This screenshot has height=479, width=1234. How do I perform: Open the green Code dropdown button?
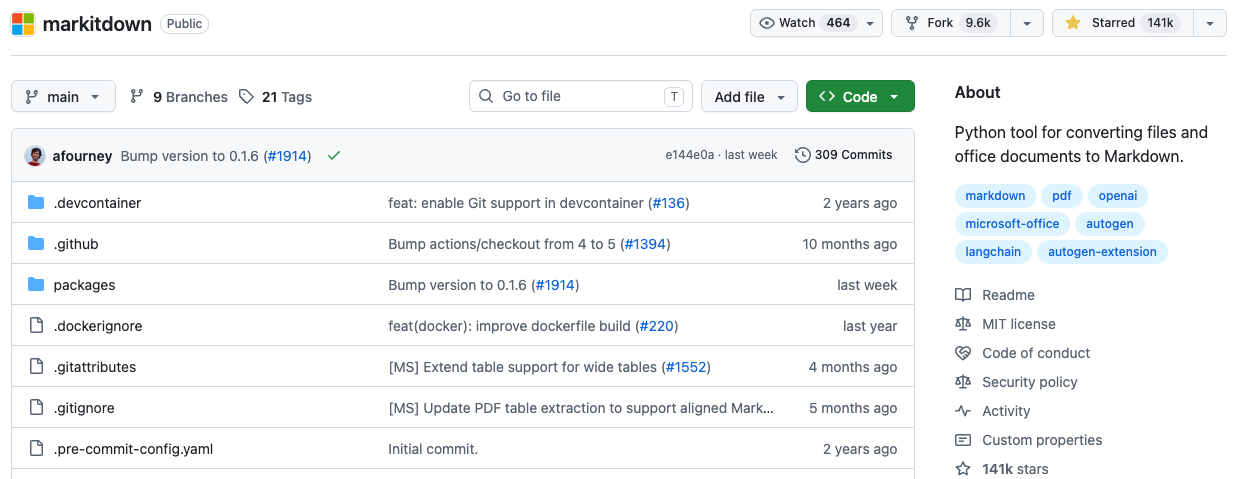click(860, 96)
